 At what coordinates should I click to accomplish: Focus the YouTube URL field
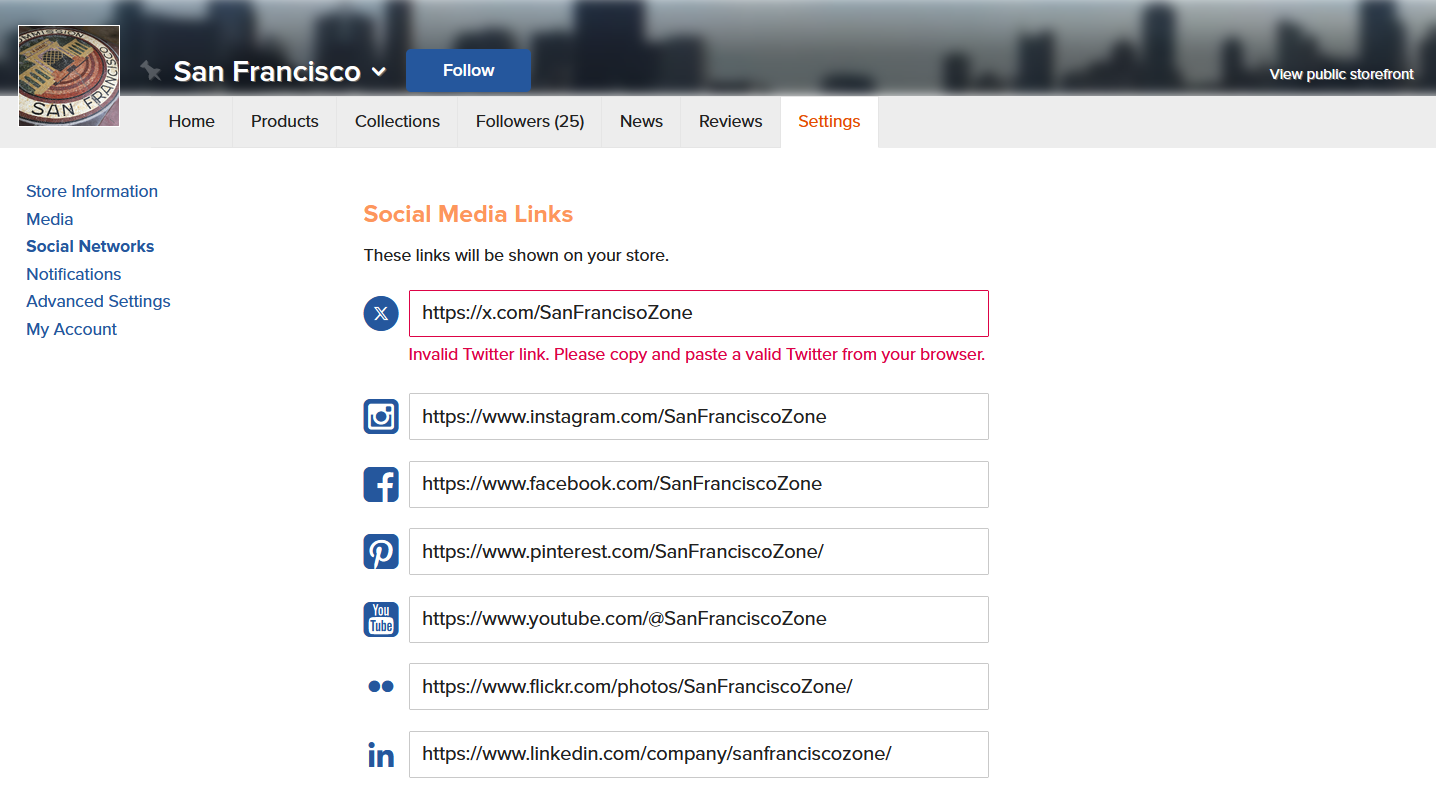point(699,619)
